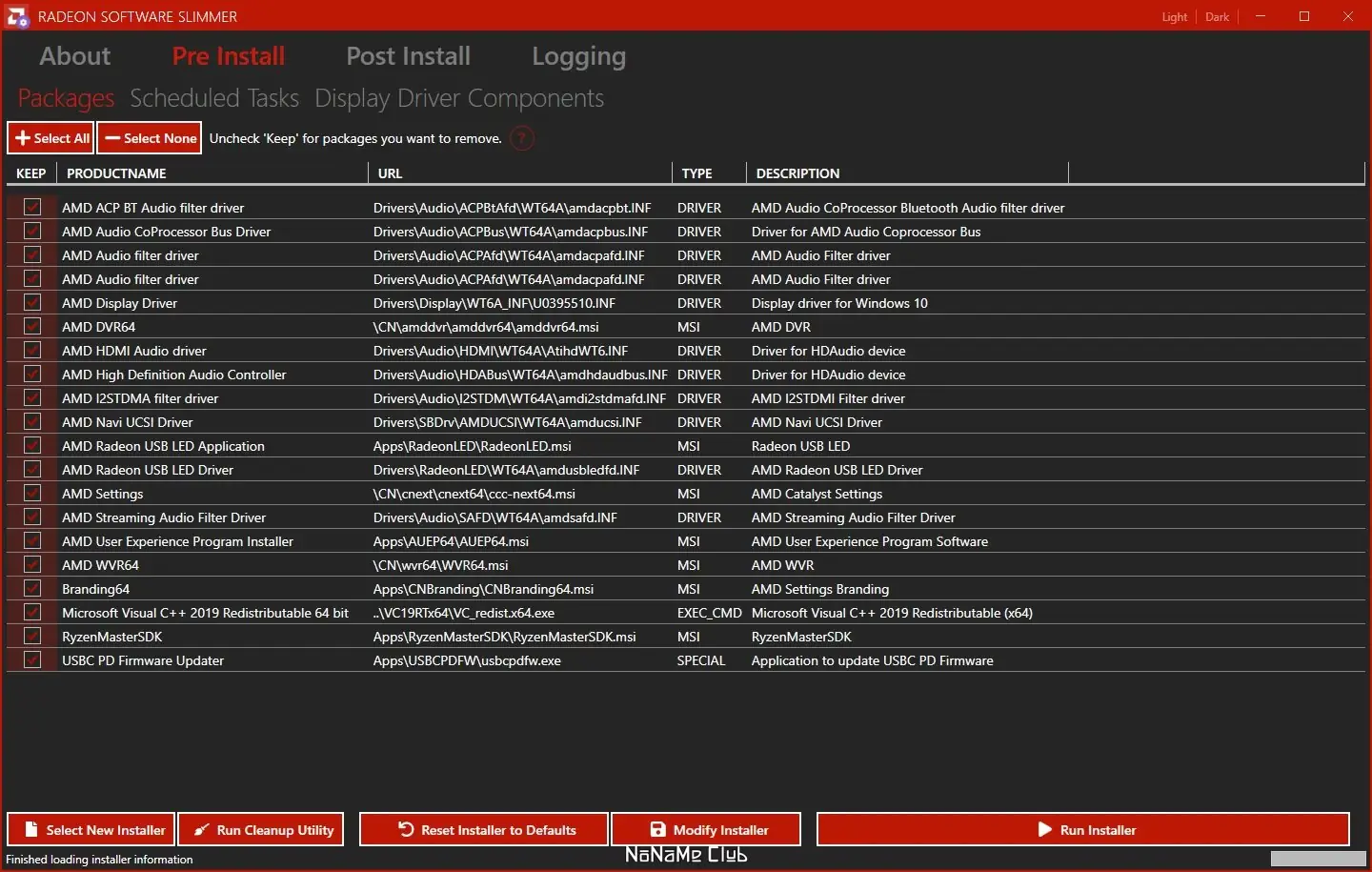
Task: Click the 'Radeon USB LED' description cell
Action: 800,446
